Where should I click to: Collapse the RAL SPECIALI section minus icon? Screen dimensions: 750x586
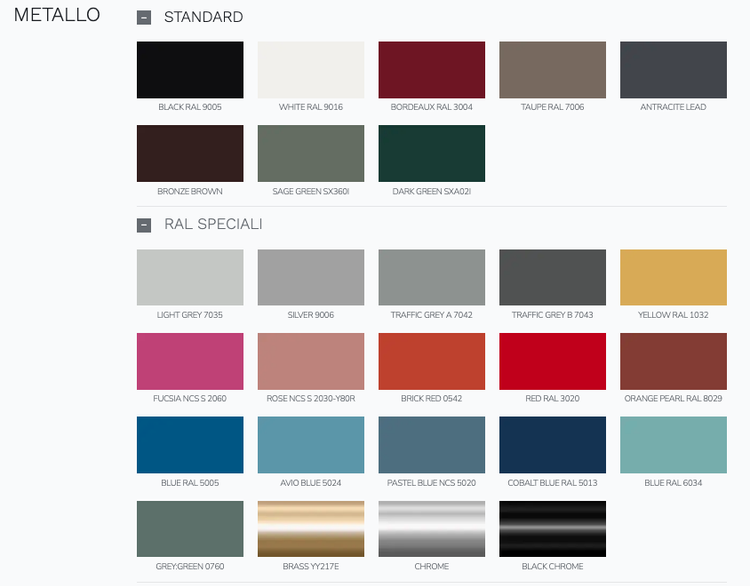144,225
